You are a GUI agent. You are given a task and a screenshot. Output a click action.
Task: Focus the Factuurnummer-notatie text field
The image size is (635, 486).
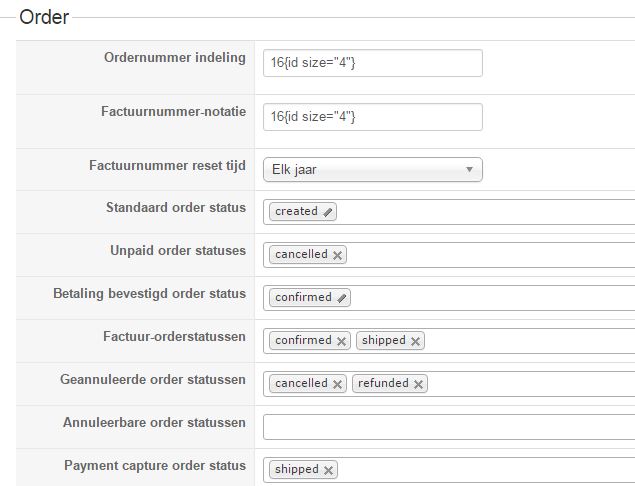[372, 117]
